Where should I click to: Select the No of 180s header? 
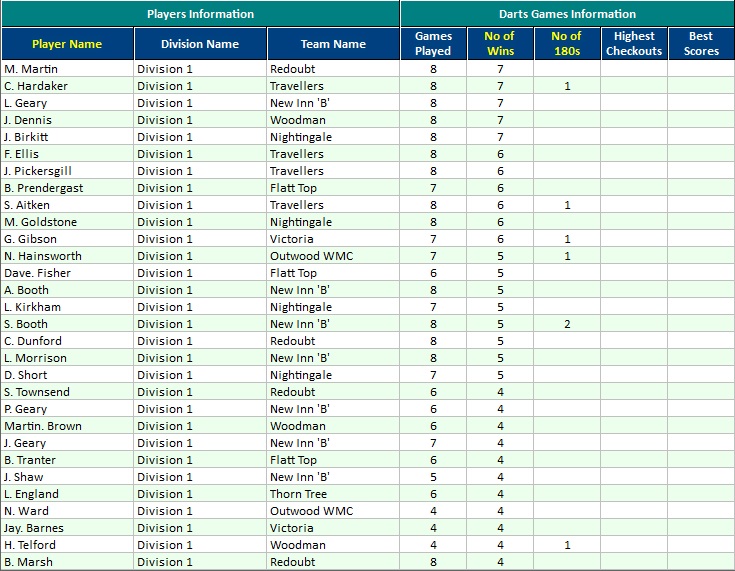[566, 44]
